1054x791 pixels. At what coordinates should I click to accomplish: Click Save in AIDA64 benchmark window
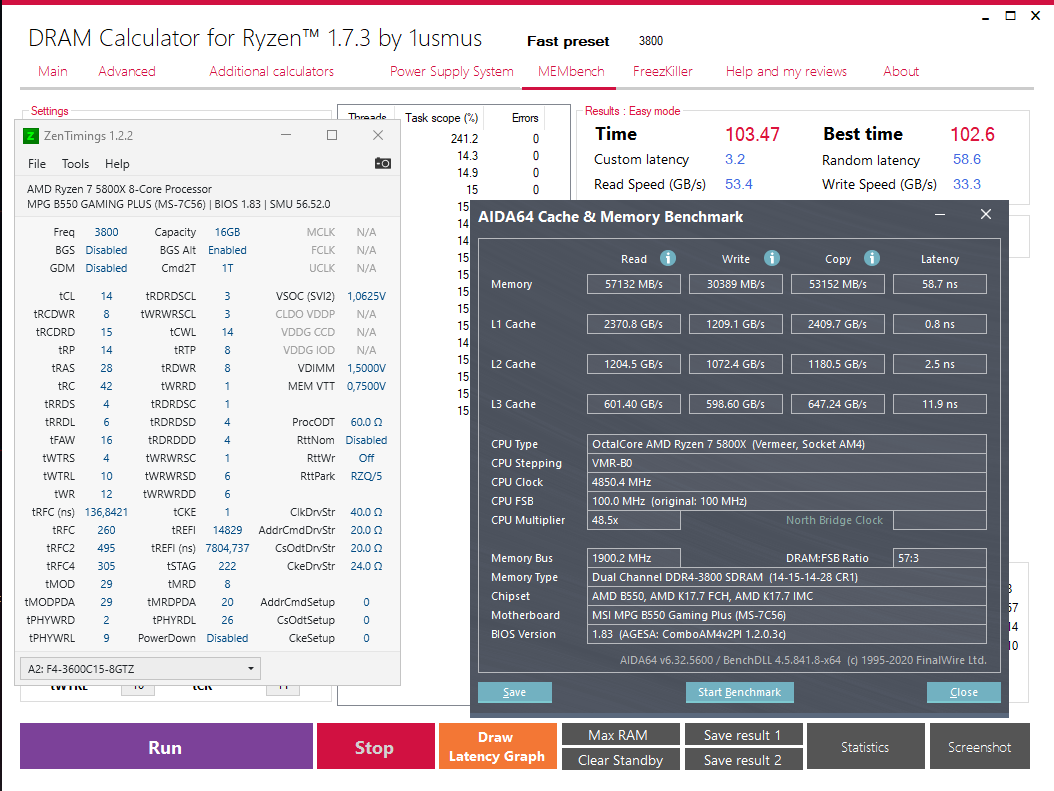point(515,692)
